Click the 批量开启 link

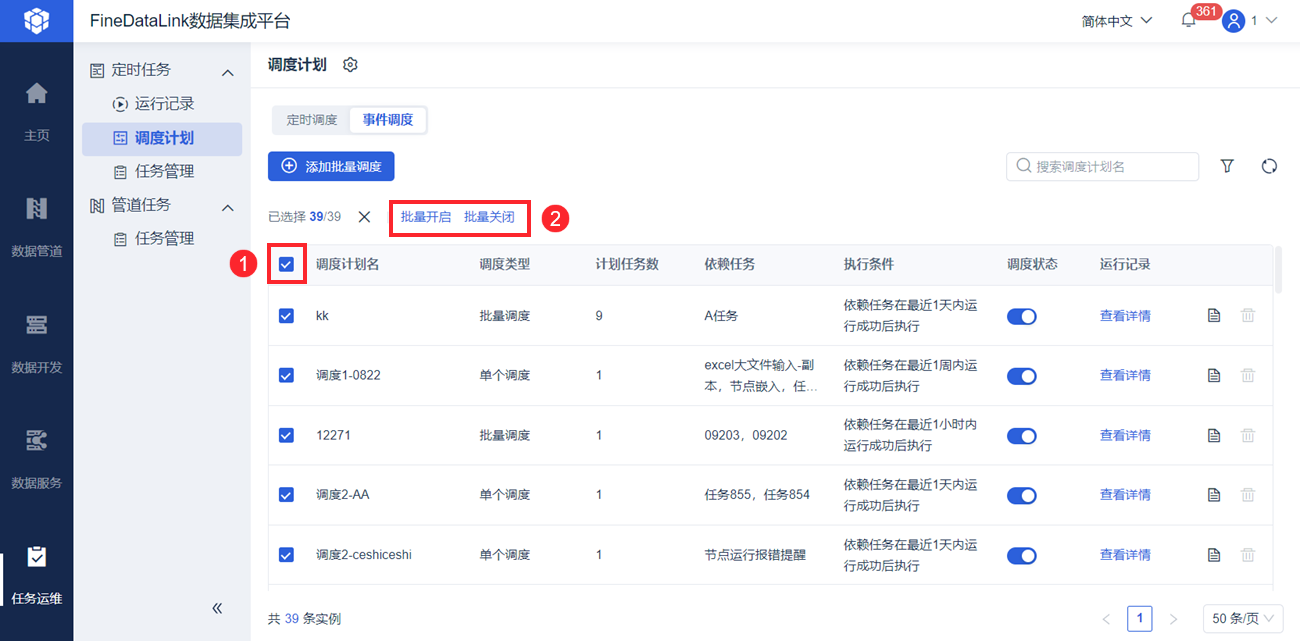pyautogui.click(x=426, y=217)
